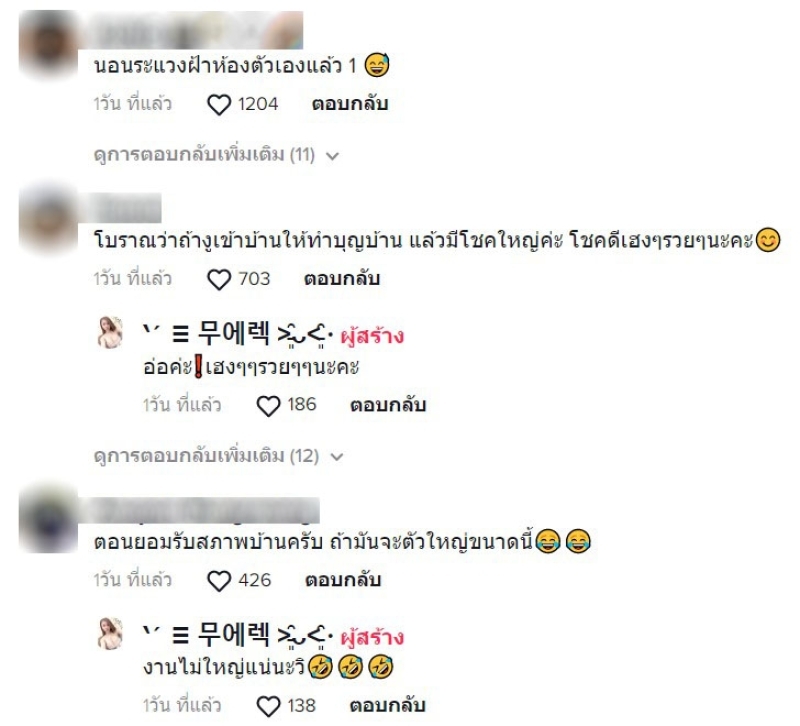Expand the 12 more replies chevron
Image resolution: width=800 pixels, height=726 pixels.
pyautogui.click(x=337, y=457)
